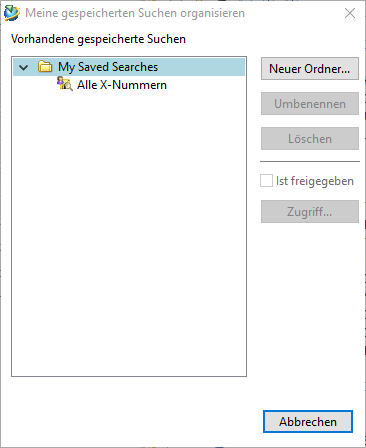Enable the Ist freigegeben checkbox
The image size is (366, 448).
pos(266,181)
